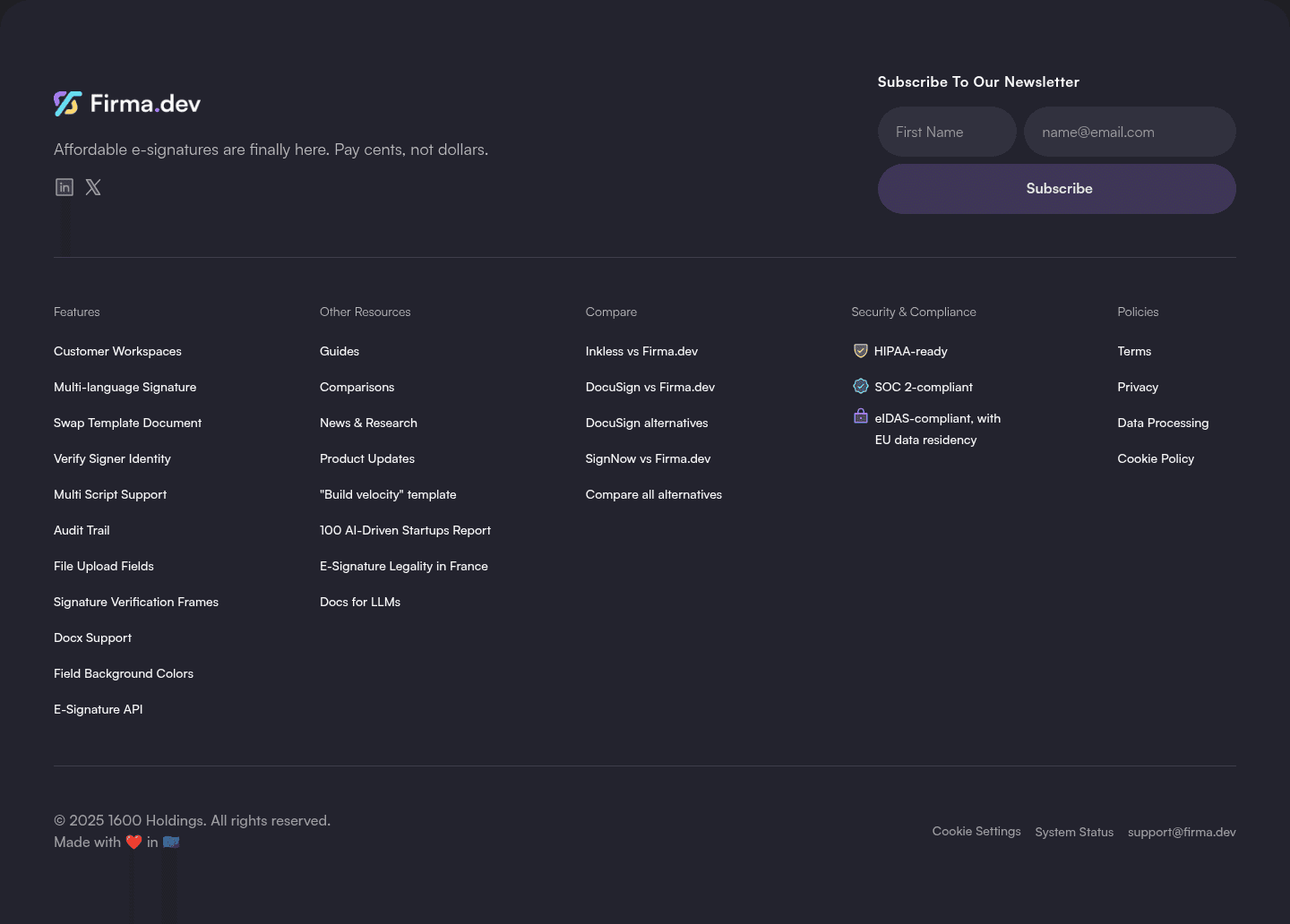Click the SOC 2-compliant text link
The width and height of the screenshot is (1290, 924).
[924, 387]
